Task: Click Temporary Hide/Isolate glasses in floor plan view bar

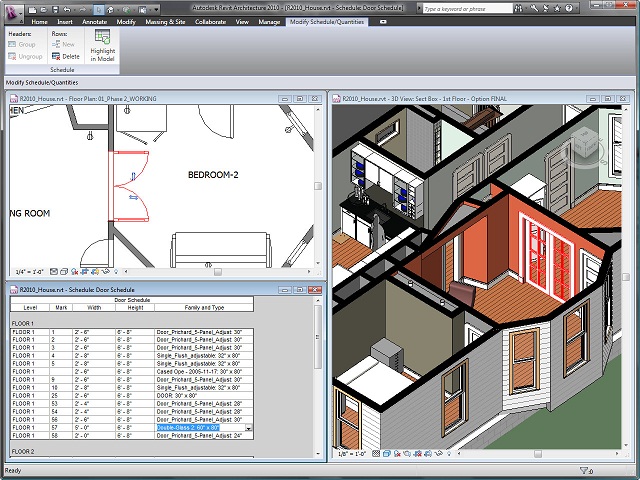Action: coord(106,271)
